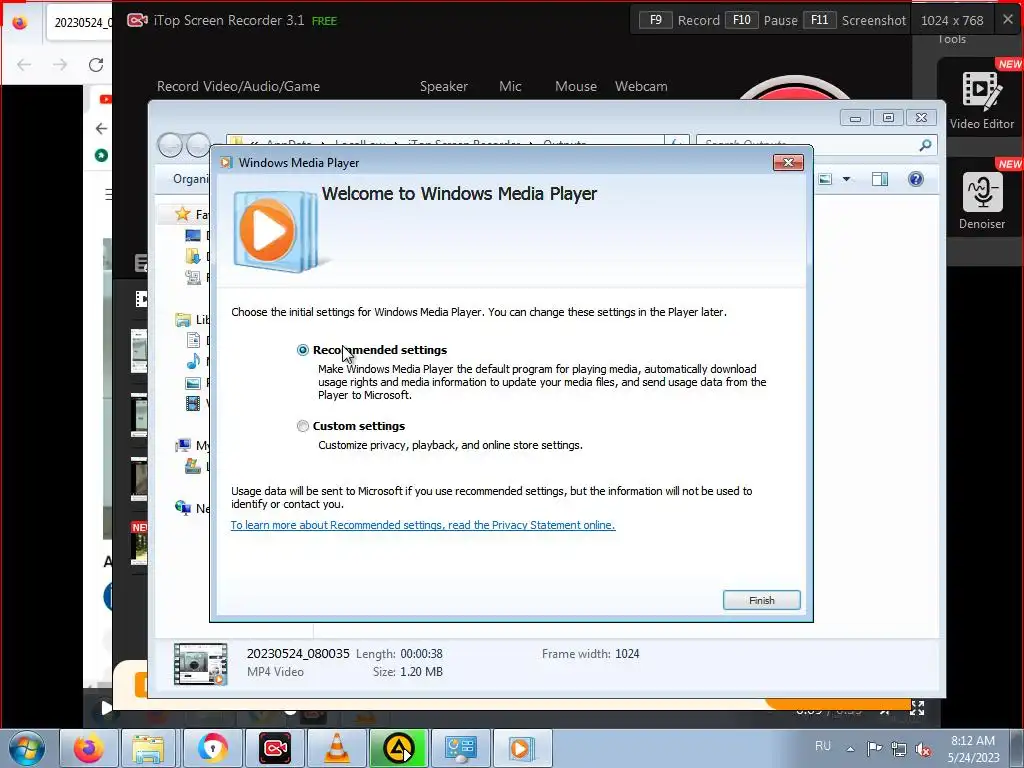The width and height of the screenshot is (1024, 768).
Task: Show hidden system tray icons
Action: coord(850,749)
